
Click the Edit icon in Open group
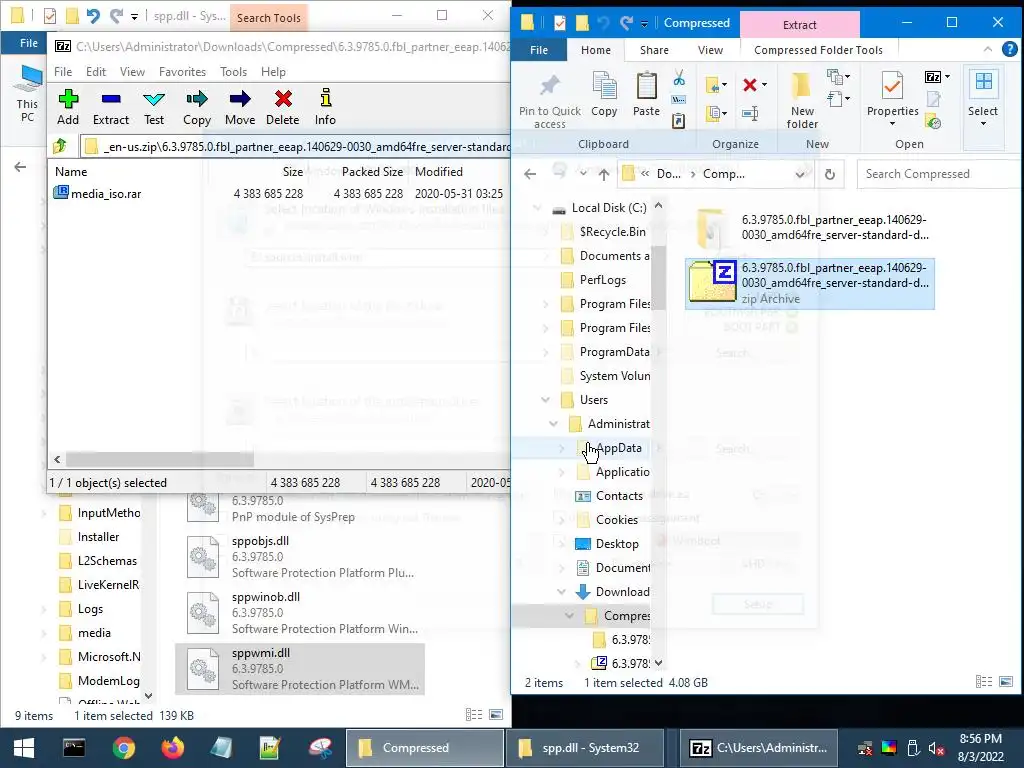tap(934, 99)
